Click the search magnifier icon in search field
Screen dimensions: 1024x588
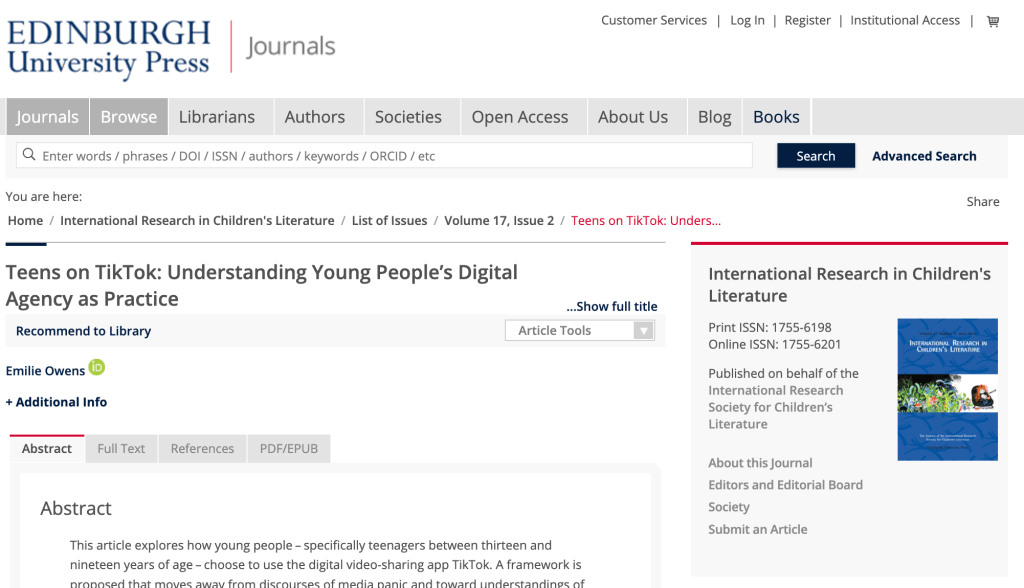coord(29,155)
